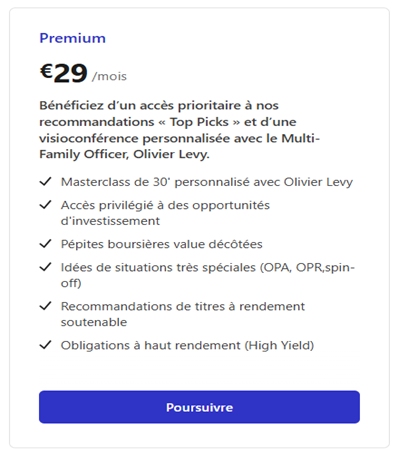Click the checkmark next to Idées de situations
Image resolution: width=398 pixels, height=449 pixels.
(x=45, y=267)
